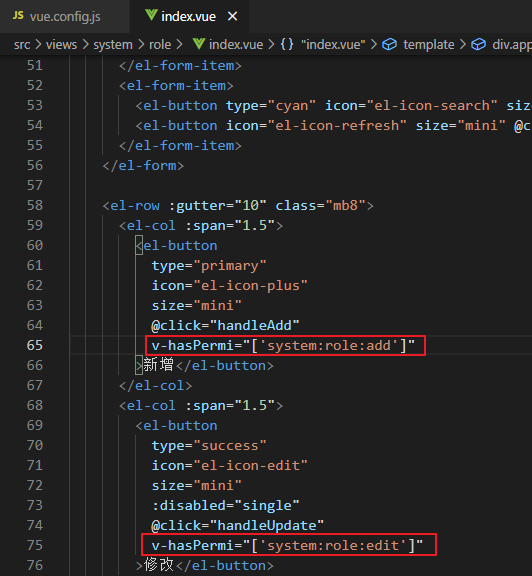Click line number 51 in the gutter
The image size is (532, 576).
pos(35,66)
